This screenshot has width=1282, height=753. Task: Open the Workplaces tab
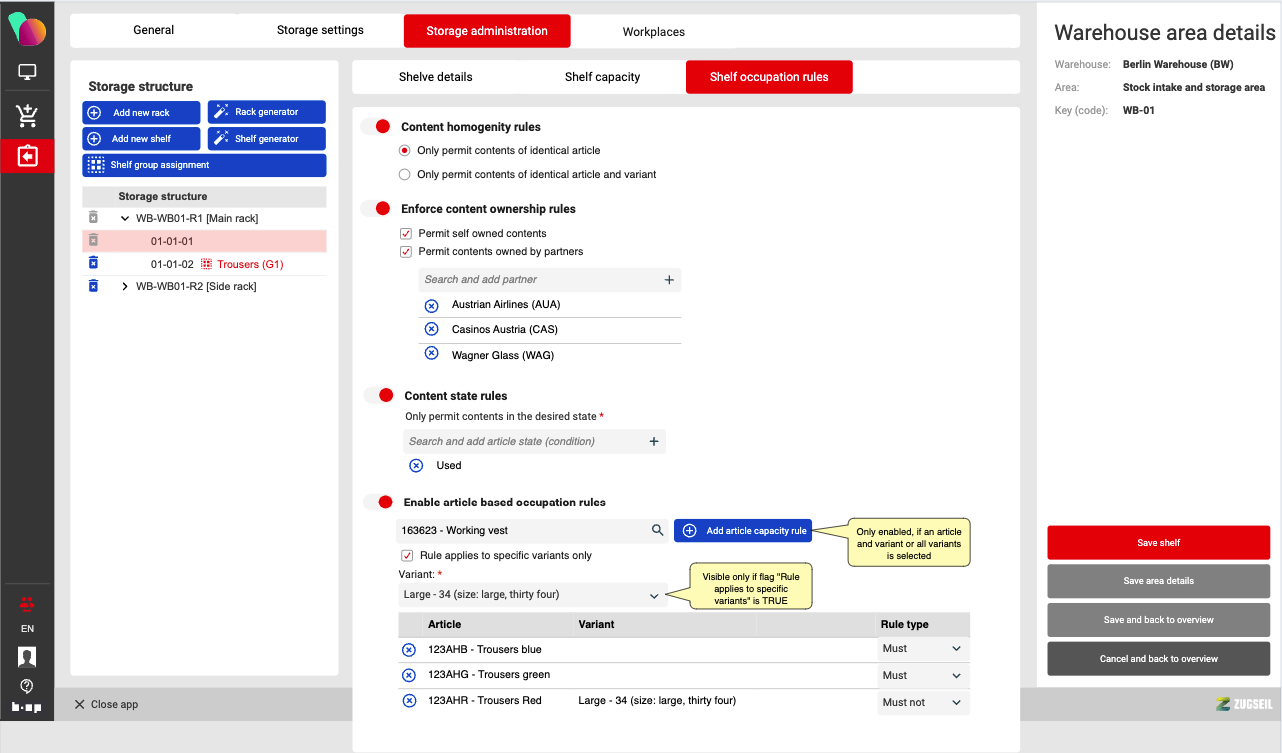(x=653, y=32)
